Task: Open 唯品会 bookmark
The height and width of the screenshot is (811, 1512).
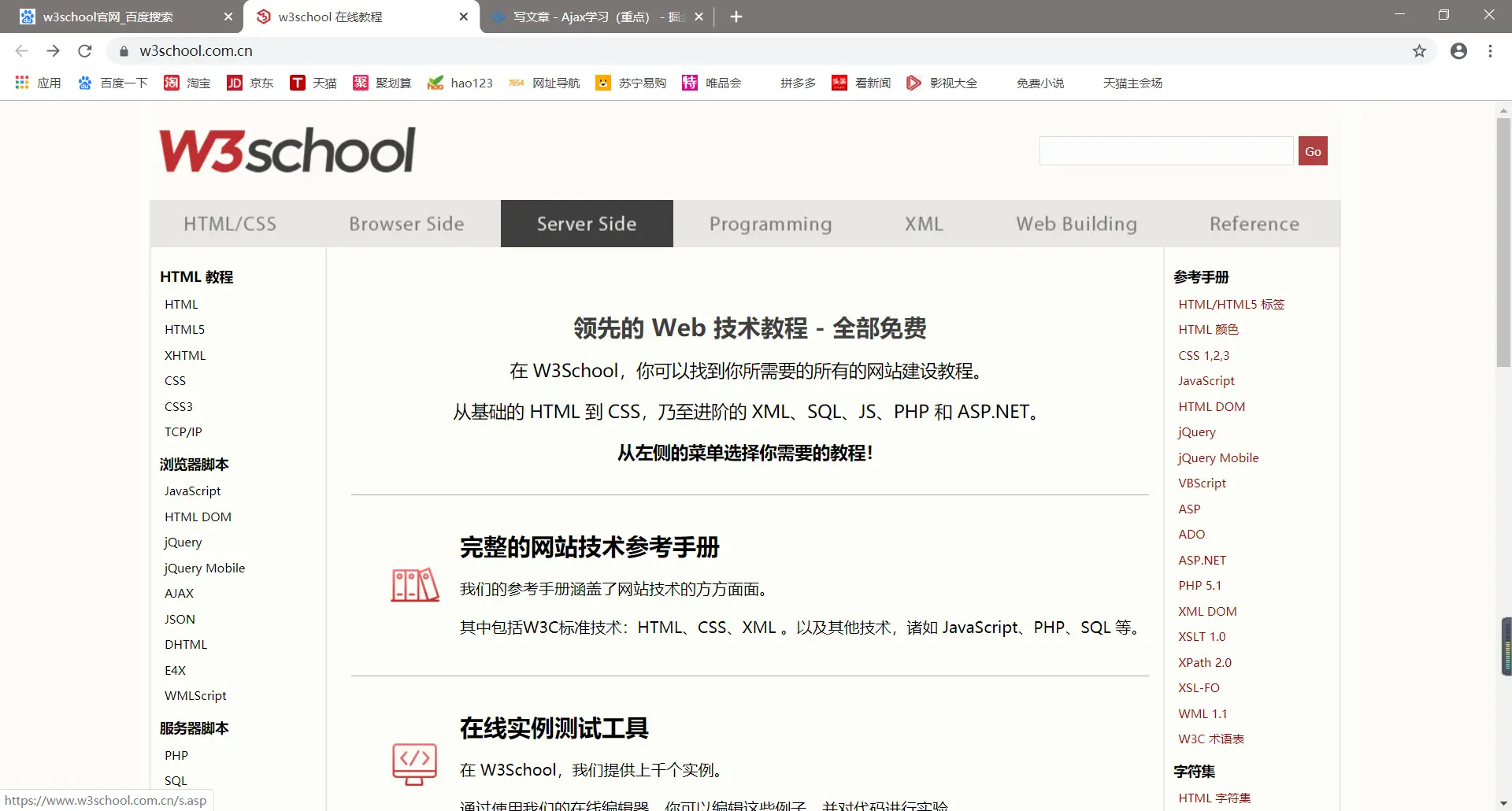Action: point(712,83)
